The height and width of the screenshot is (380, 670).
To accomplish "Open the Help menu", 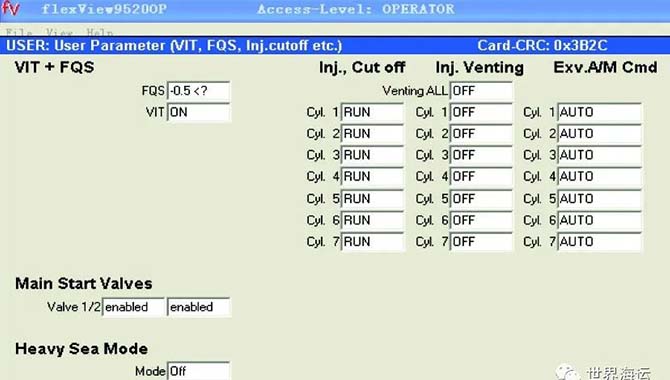I will [x=100, y=32].
